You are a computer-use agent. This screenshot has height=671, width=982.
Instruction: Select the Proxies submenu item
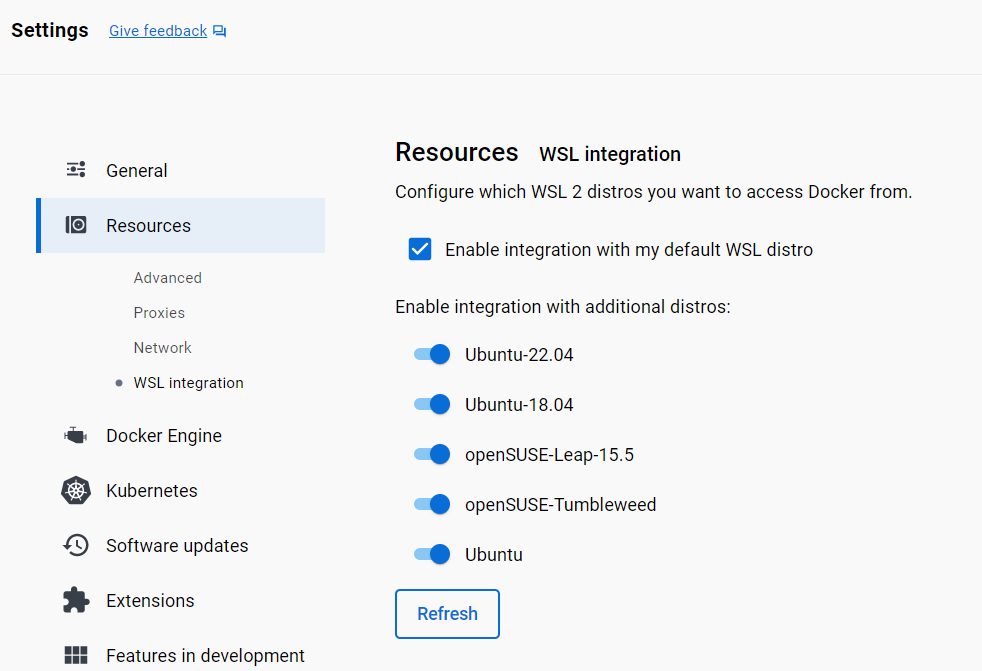pyautogui.click(x=159, y=313)
